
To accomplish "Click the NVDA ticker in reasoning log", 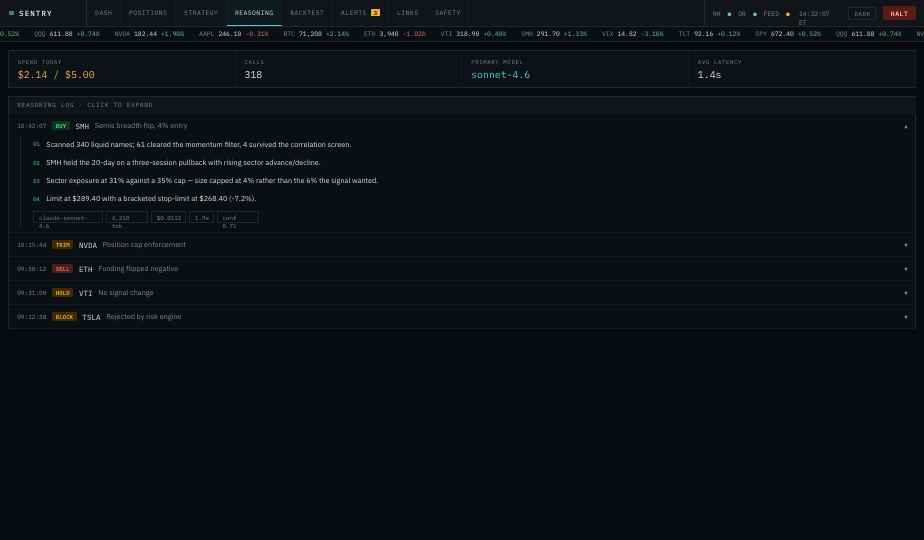I will [x=88, y=245].
